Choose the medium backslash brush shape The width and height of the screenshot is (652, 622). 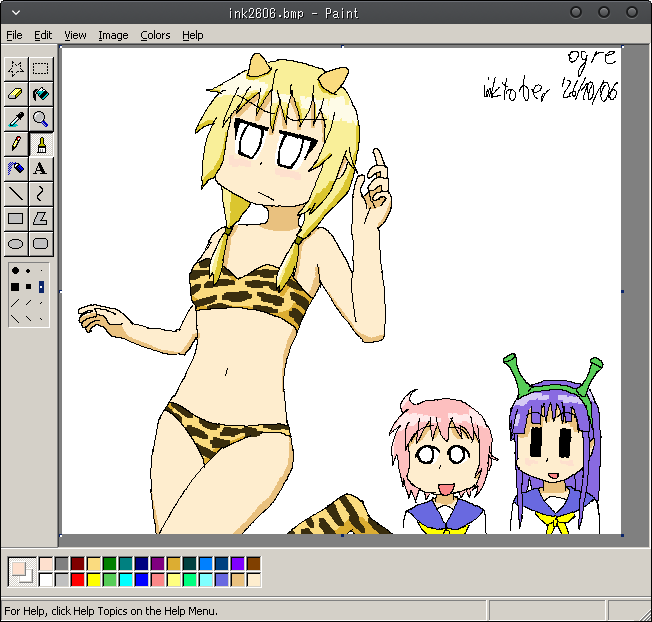(x=28, y=319)
